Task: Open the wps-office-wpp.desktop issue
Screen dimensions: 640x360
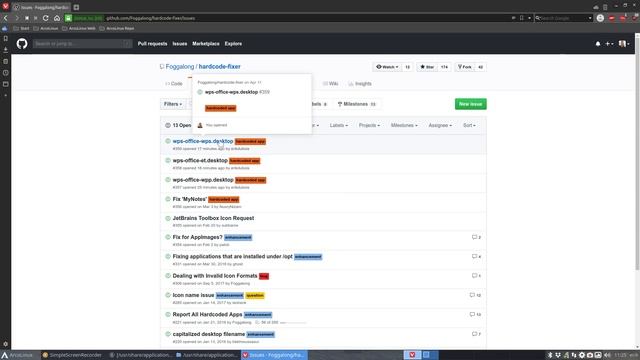Action: (x=203, y=180)
